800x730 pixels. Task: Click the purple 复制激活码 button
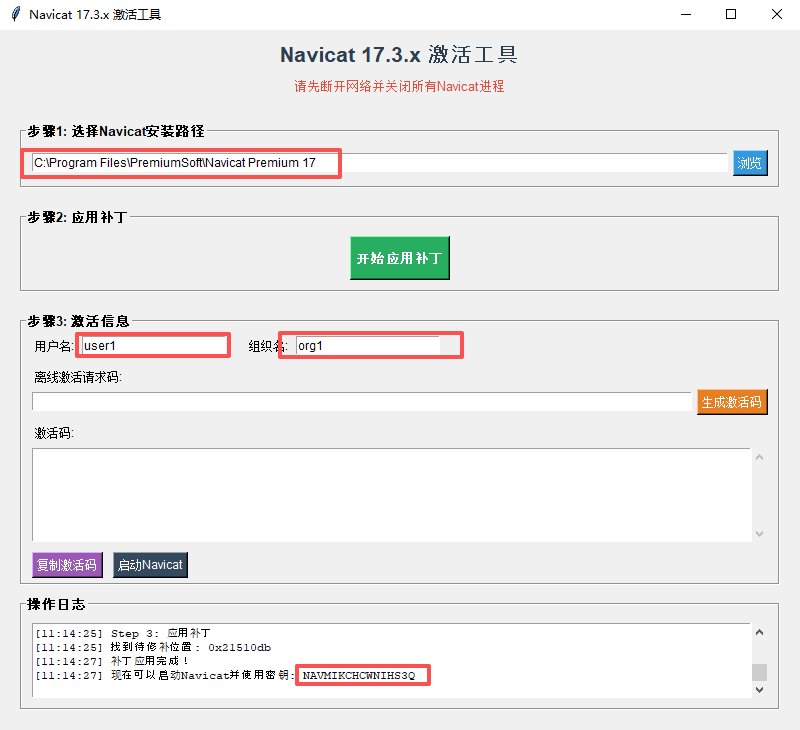67,565
